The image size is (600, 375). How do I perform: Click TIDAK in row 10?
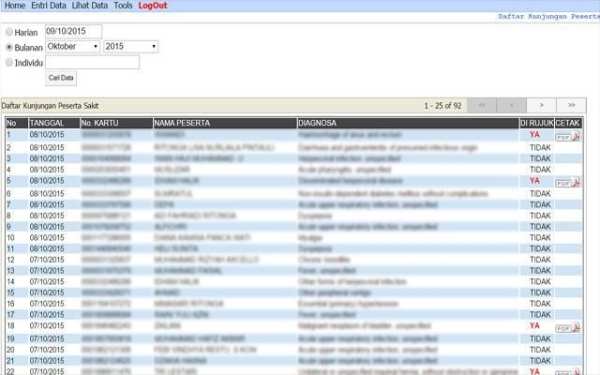(x=540, y=238)
